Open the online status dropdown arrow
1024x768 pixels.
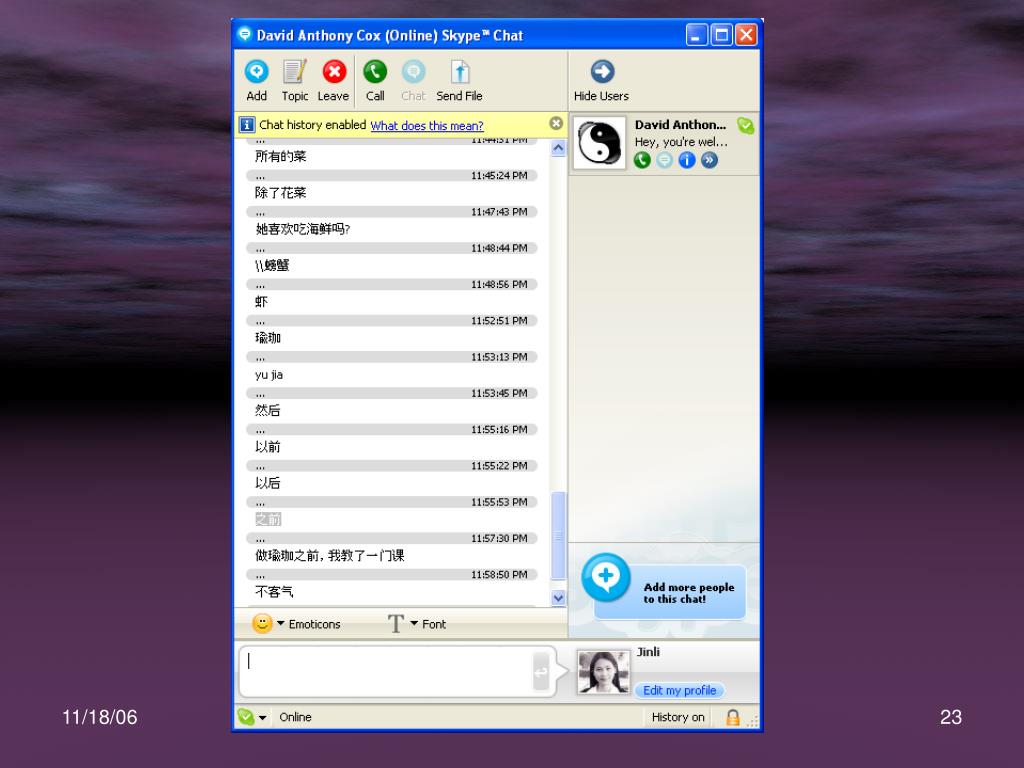263,718
